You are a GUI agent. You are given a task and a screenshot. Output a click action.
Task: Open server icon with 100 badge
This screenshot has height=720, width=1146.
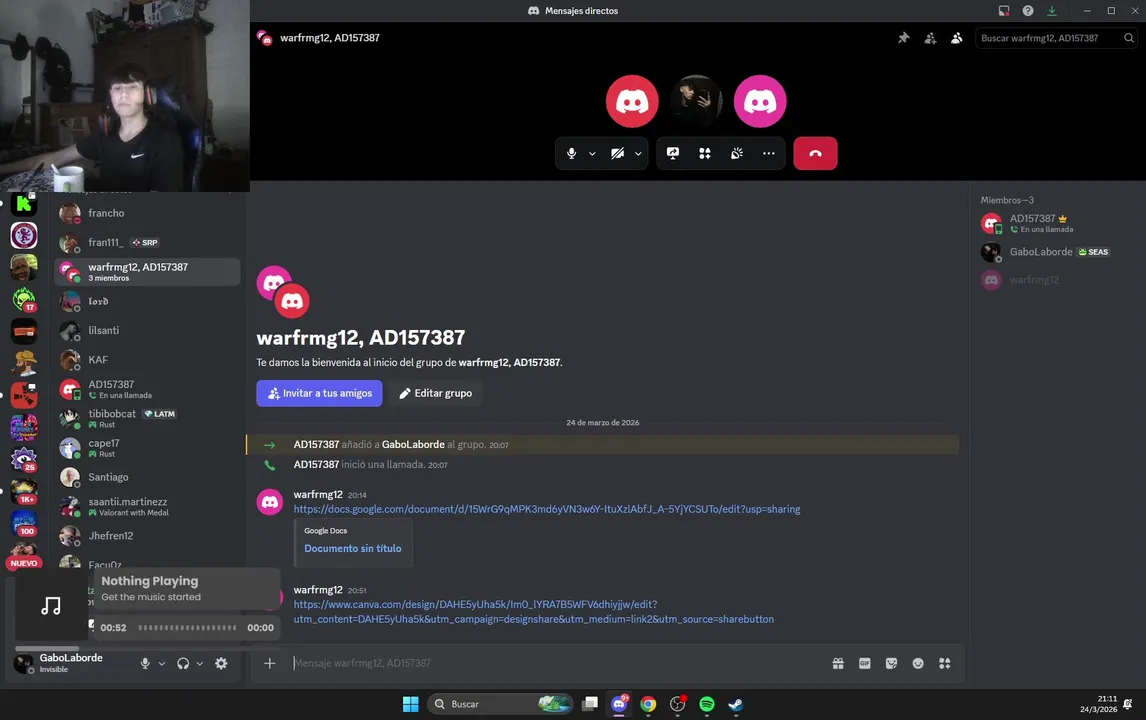coord(24,523)
